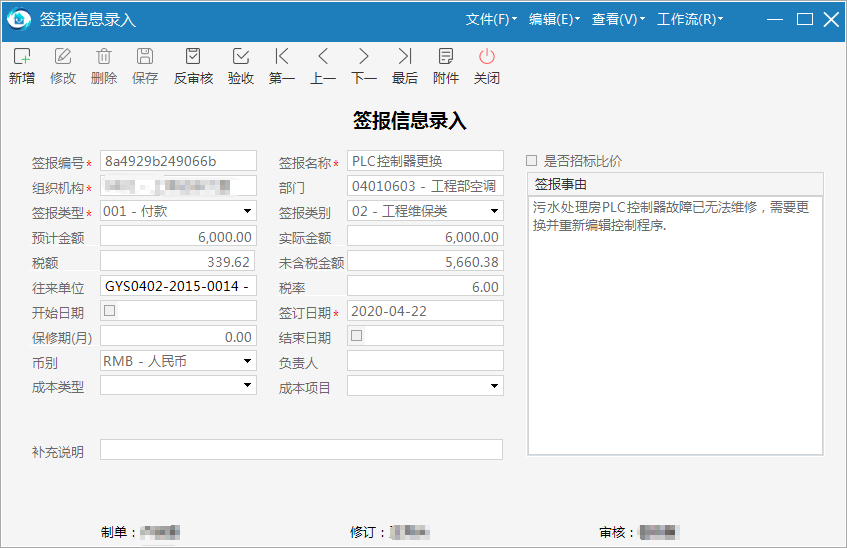Click the 组织机构 field
This screenshot has width=847, height=548.
(178, 186)
